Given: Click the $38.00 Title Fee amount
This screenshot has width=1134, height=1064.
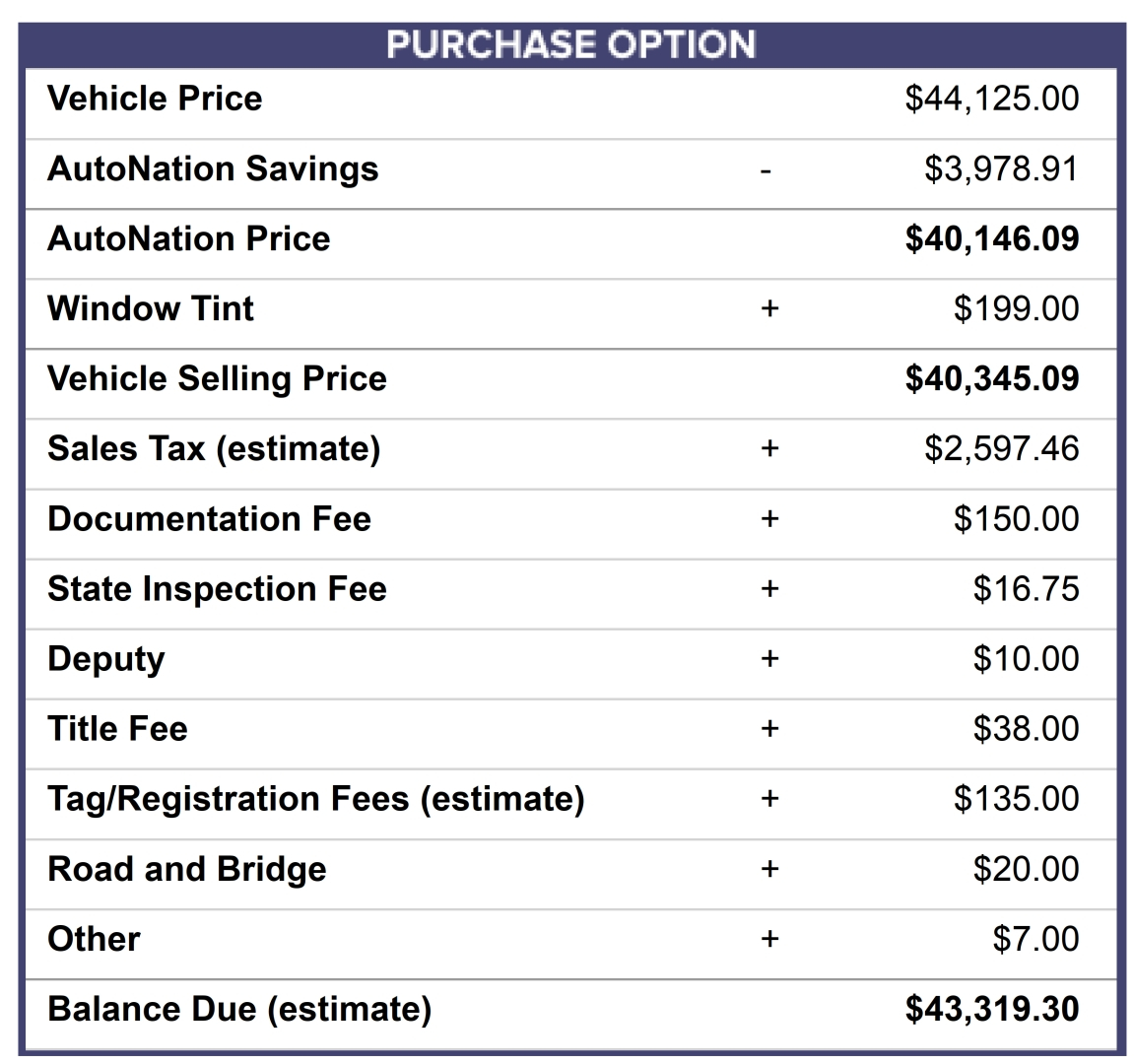Looking at the screenshot, I should click(1026, 728).
